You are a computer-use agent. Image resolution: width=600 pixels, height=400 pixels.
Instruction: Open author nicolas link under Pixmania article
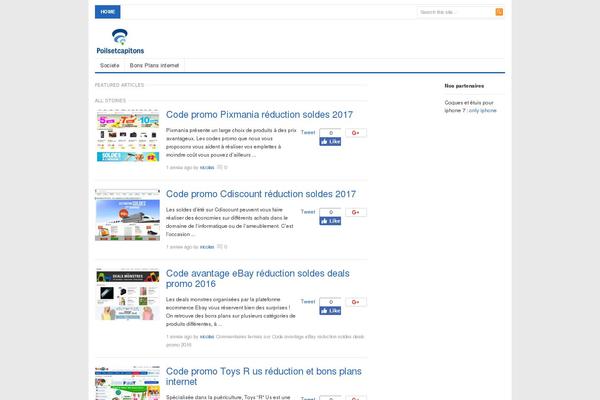coord(207,168)
